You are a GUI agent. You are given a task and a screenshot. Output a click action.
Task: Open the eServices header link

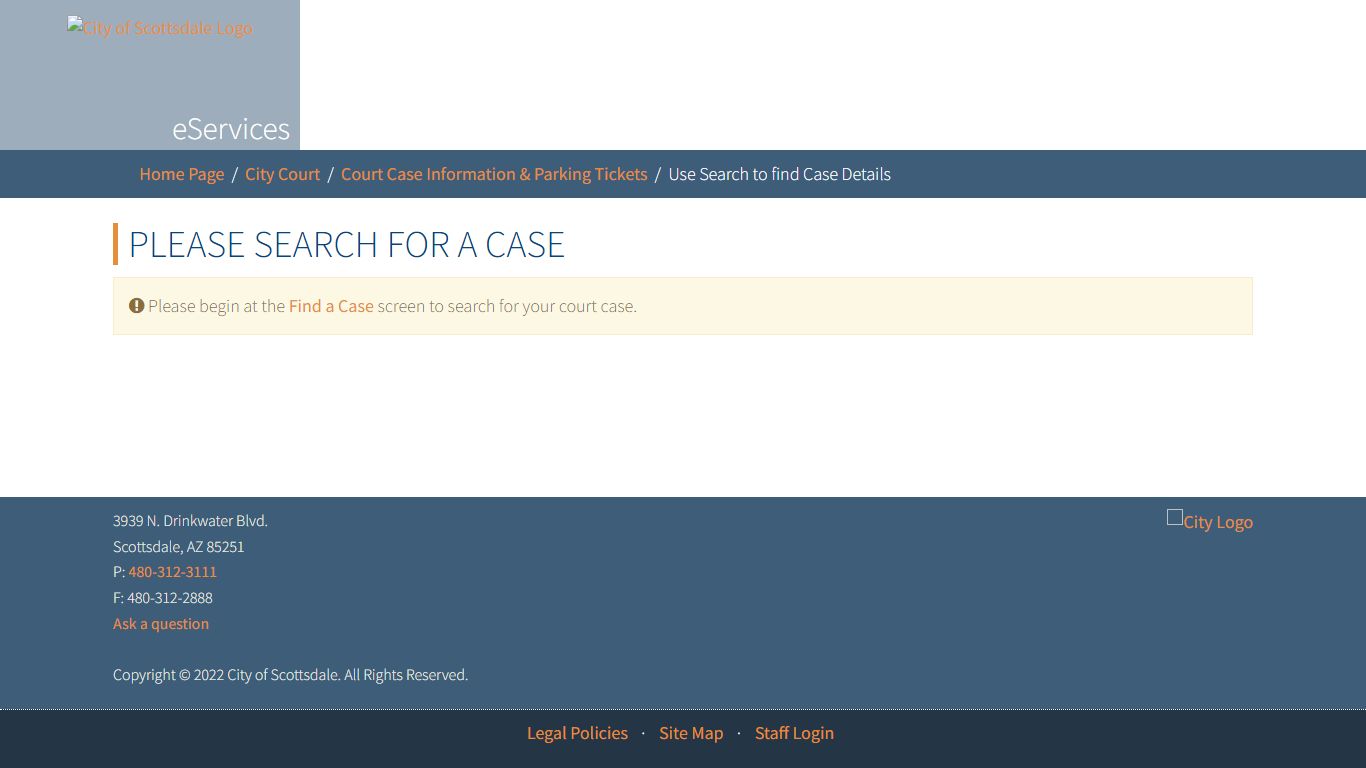(x=231, y=128)
